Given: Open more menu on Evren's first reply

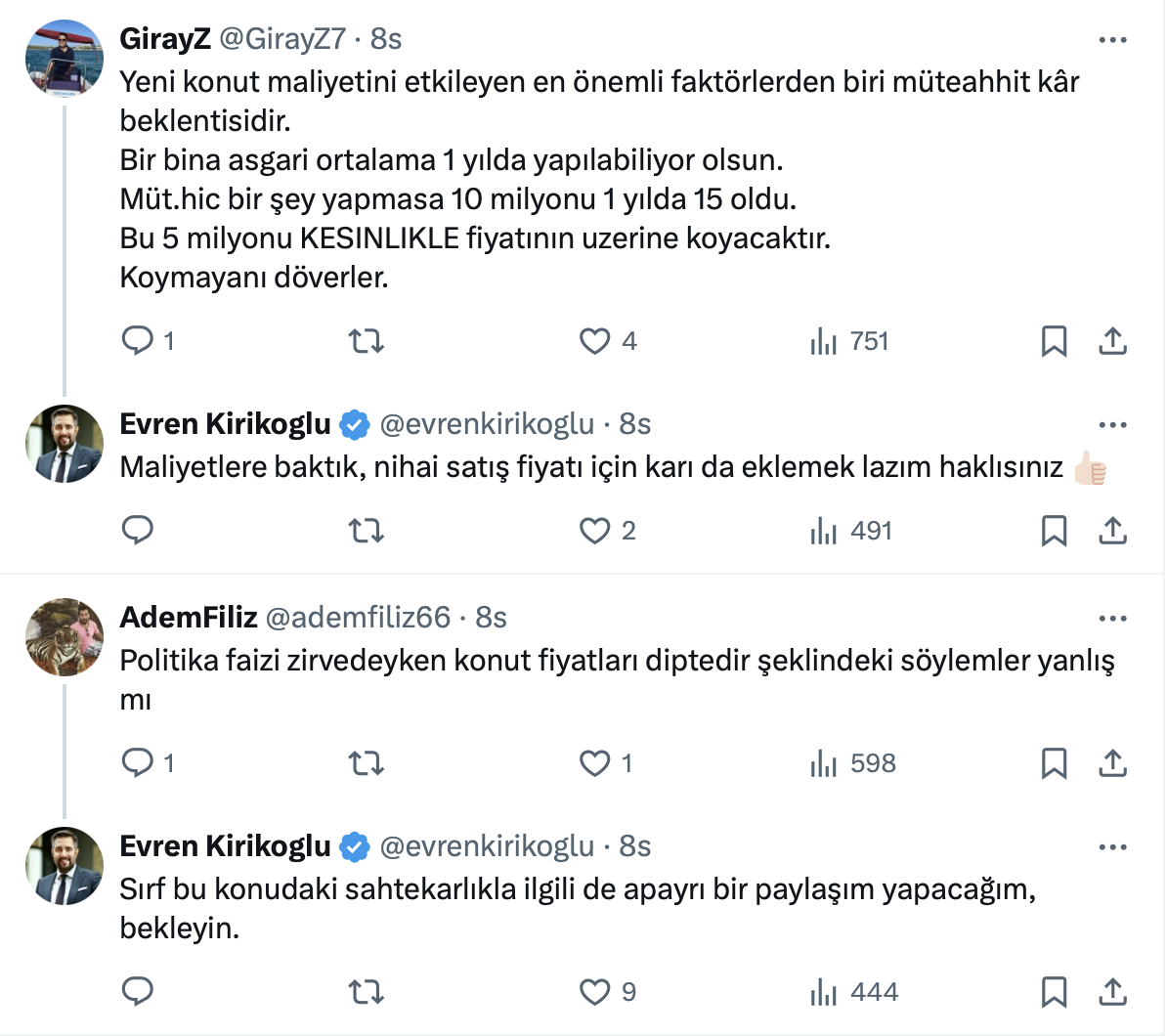Looking at the screenshot, I should (x=1112, y=425).
